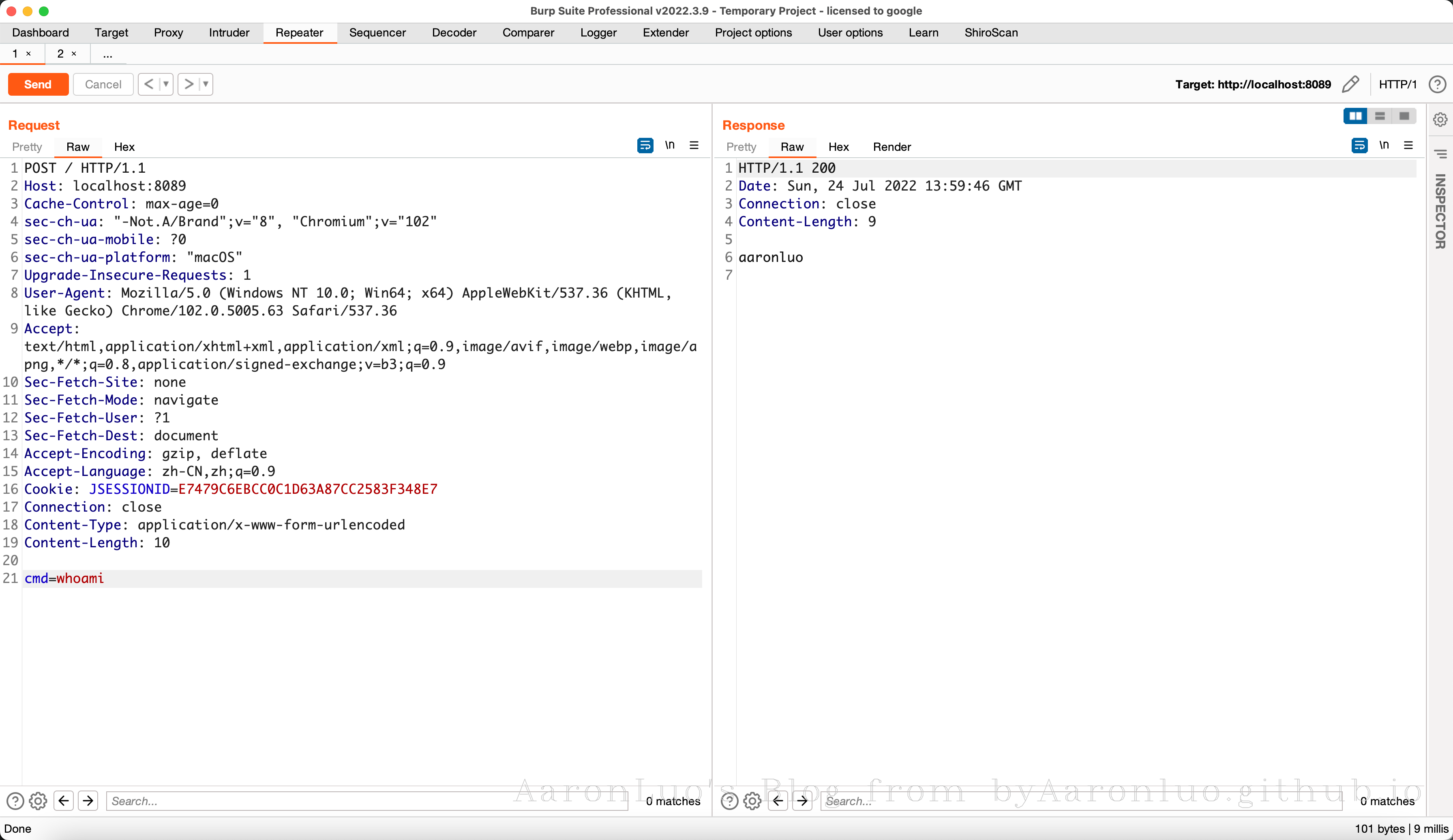This screenshot has width=1453, height=840.
Task: Open Response panel hamburger menu
Action: (x=1408, y=145)
